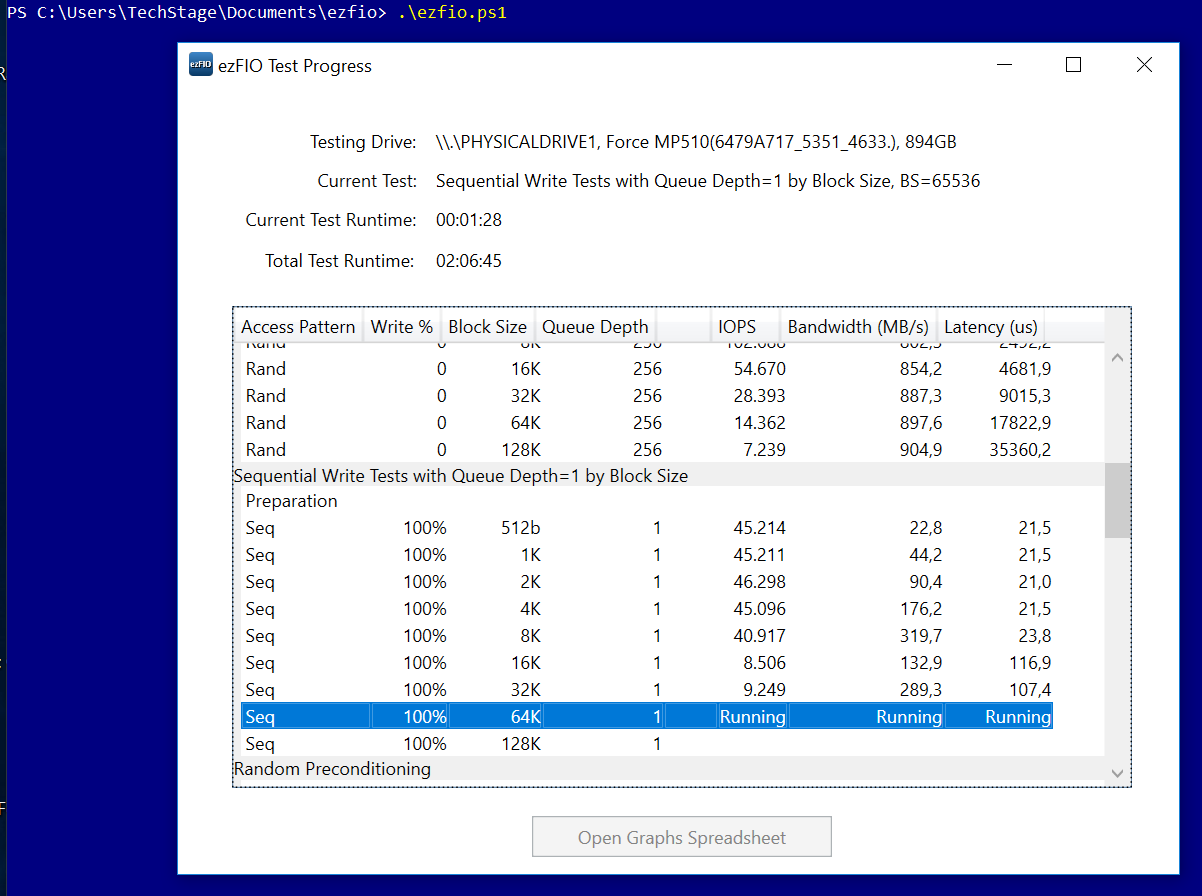Minimize the ezFIO Test Progress window
1202x896 pixels.
(x=1003, y=65)
